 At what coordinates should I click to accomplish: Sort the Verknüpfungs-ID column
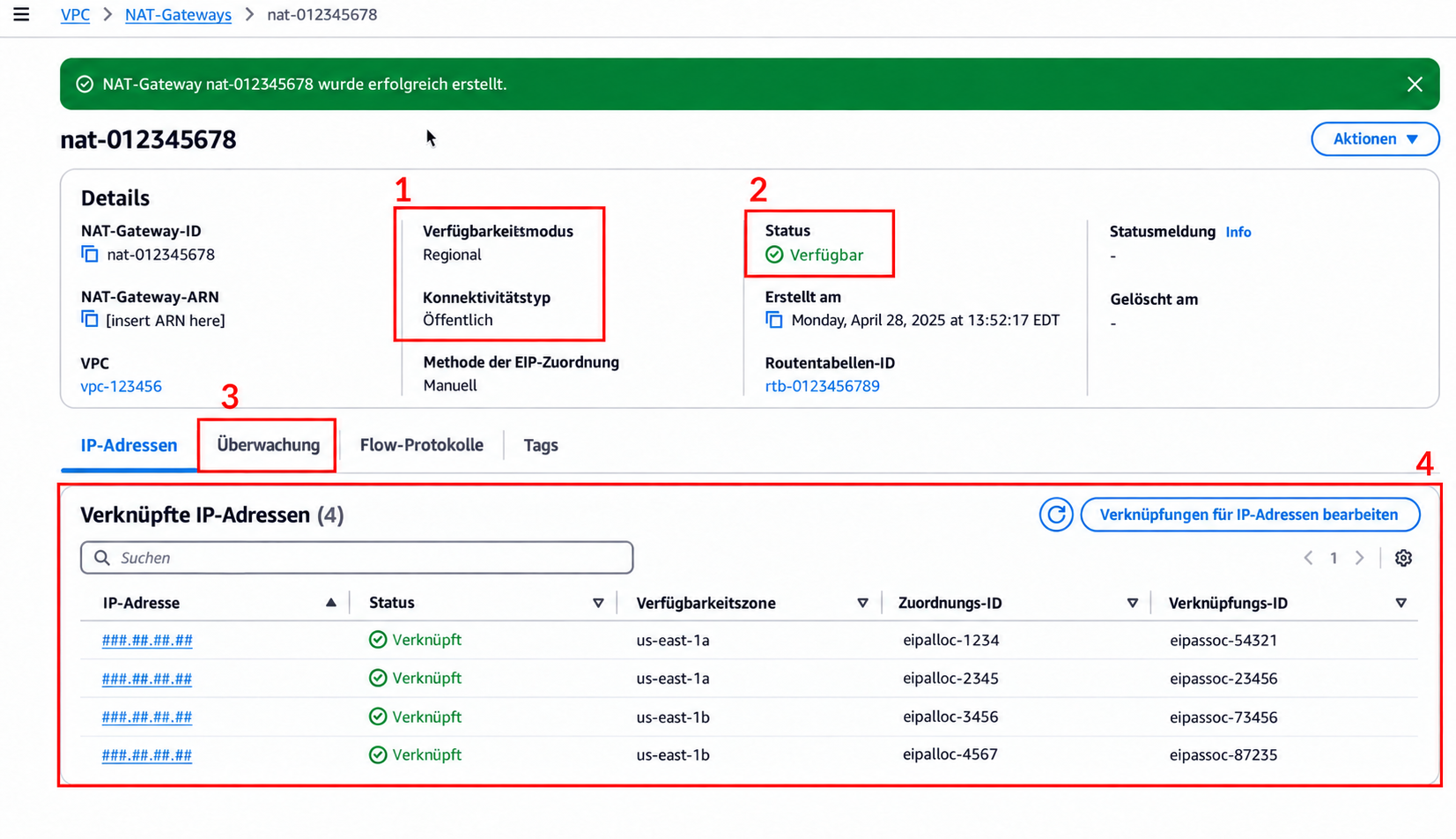tap(1401, 603)
